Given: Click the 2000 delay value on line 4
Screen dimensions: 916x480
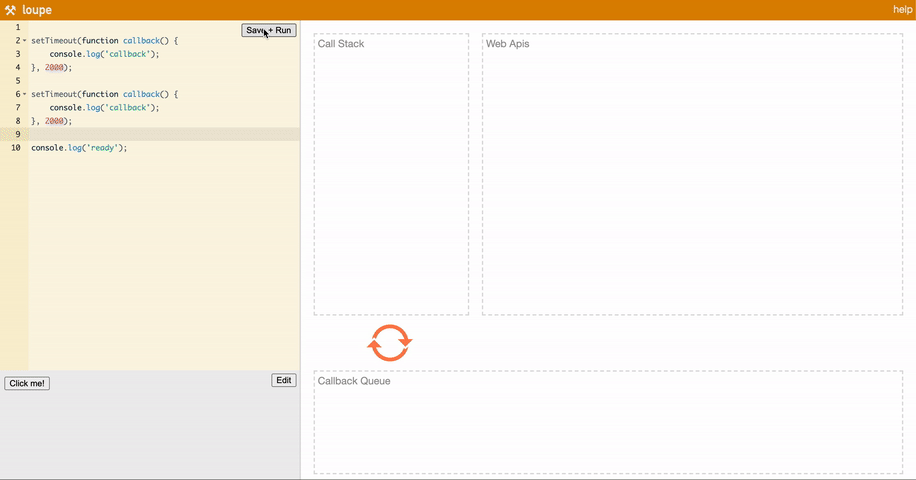Looking at the screenshot, I should point(54,68).
